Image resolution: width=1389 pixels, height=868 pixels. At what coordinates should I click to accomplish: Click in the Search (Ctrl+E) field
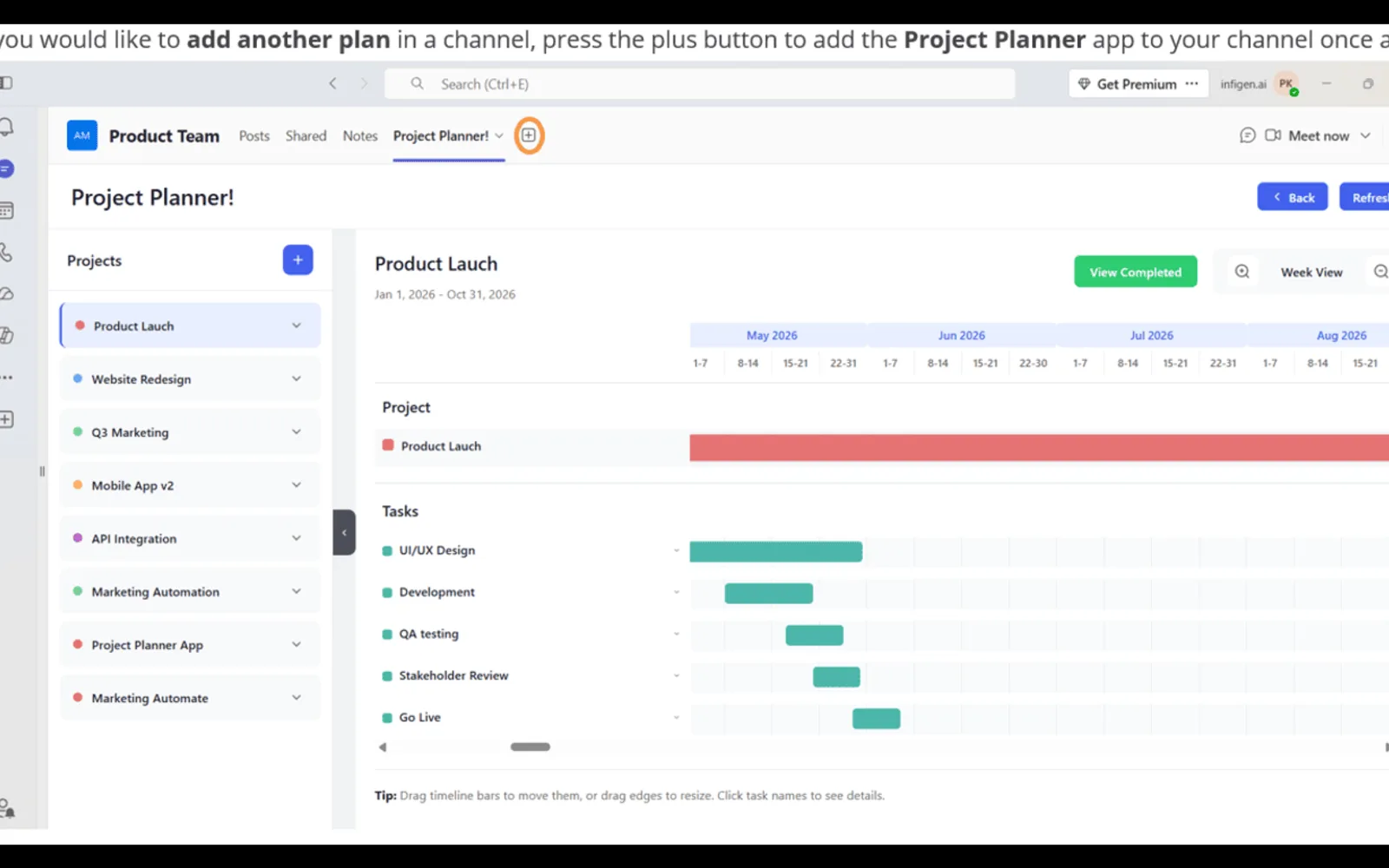click(700, 84)
